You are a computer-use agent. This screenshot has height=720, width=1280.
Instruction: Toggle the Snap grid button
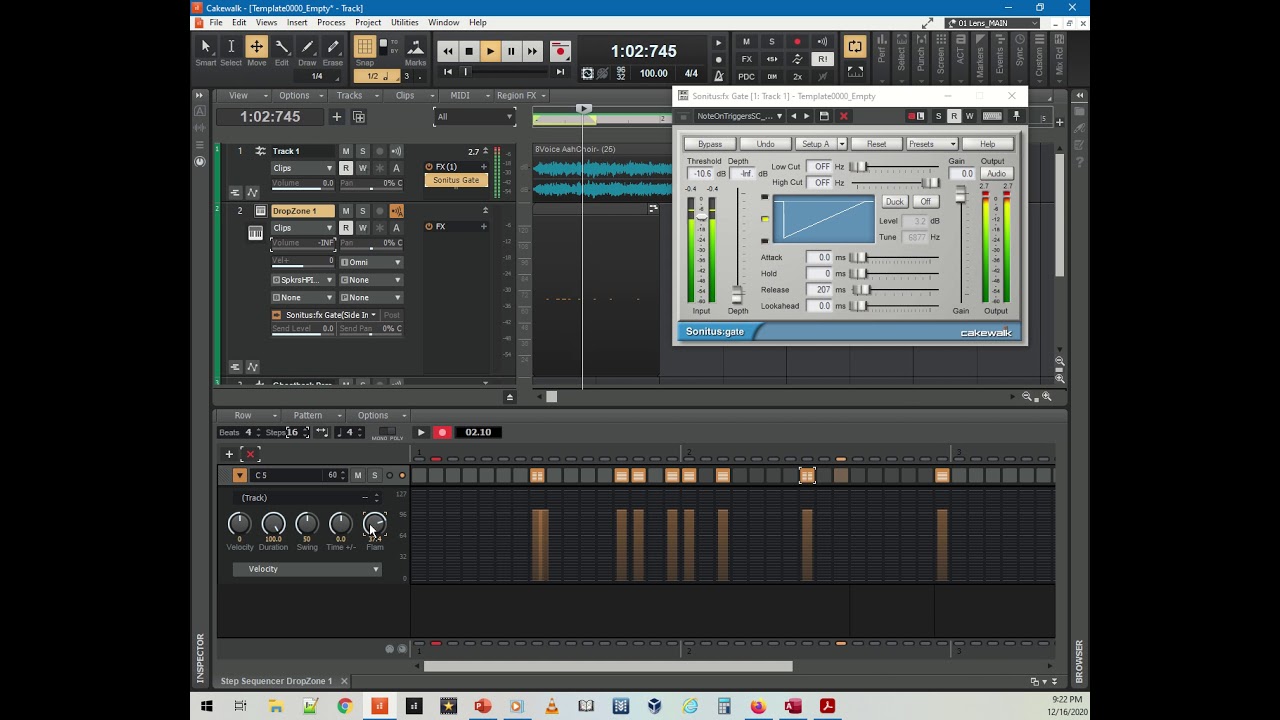click(x=365, y=48)
